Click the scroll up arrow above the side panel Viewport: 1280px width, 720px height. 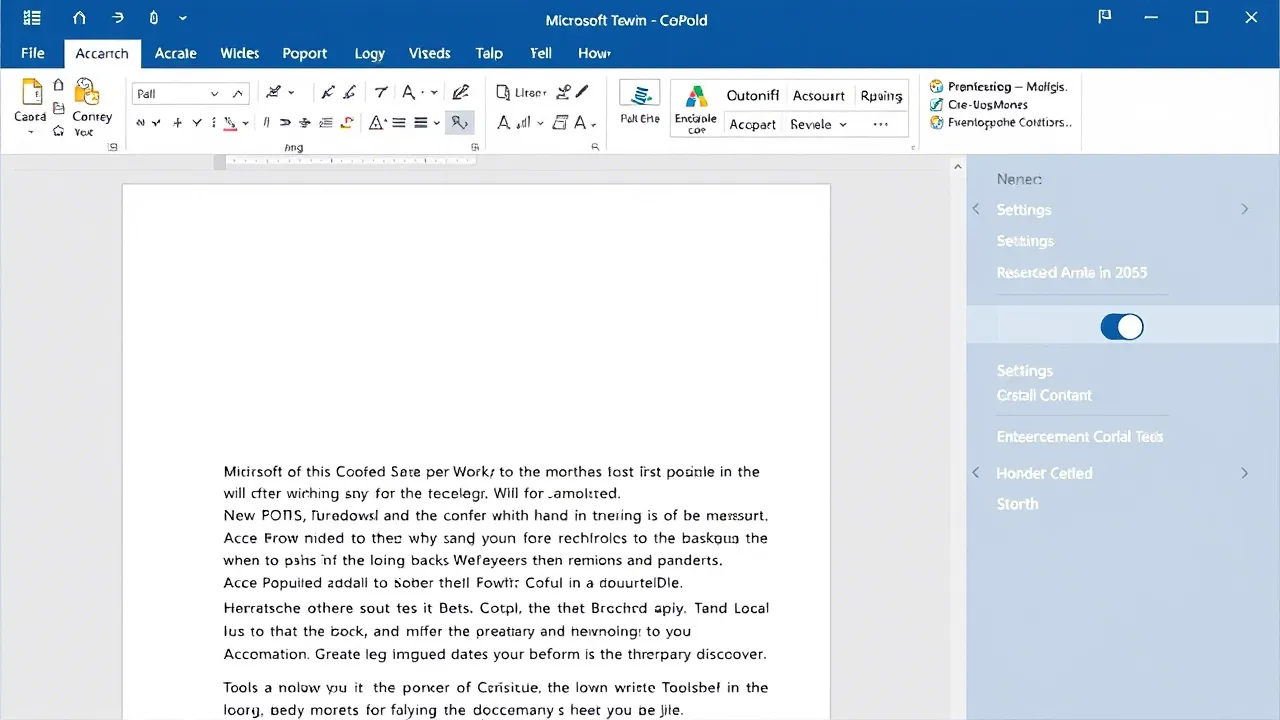point(957,168)
